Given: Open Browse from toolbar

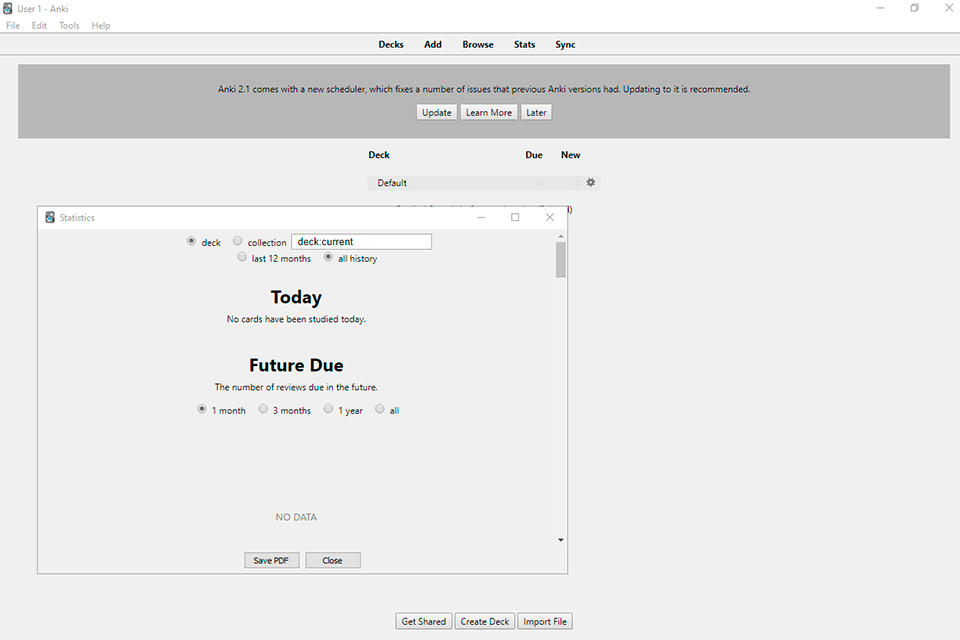Looking at the screenshot, I should (x=478, y=45).
